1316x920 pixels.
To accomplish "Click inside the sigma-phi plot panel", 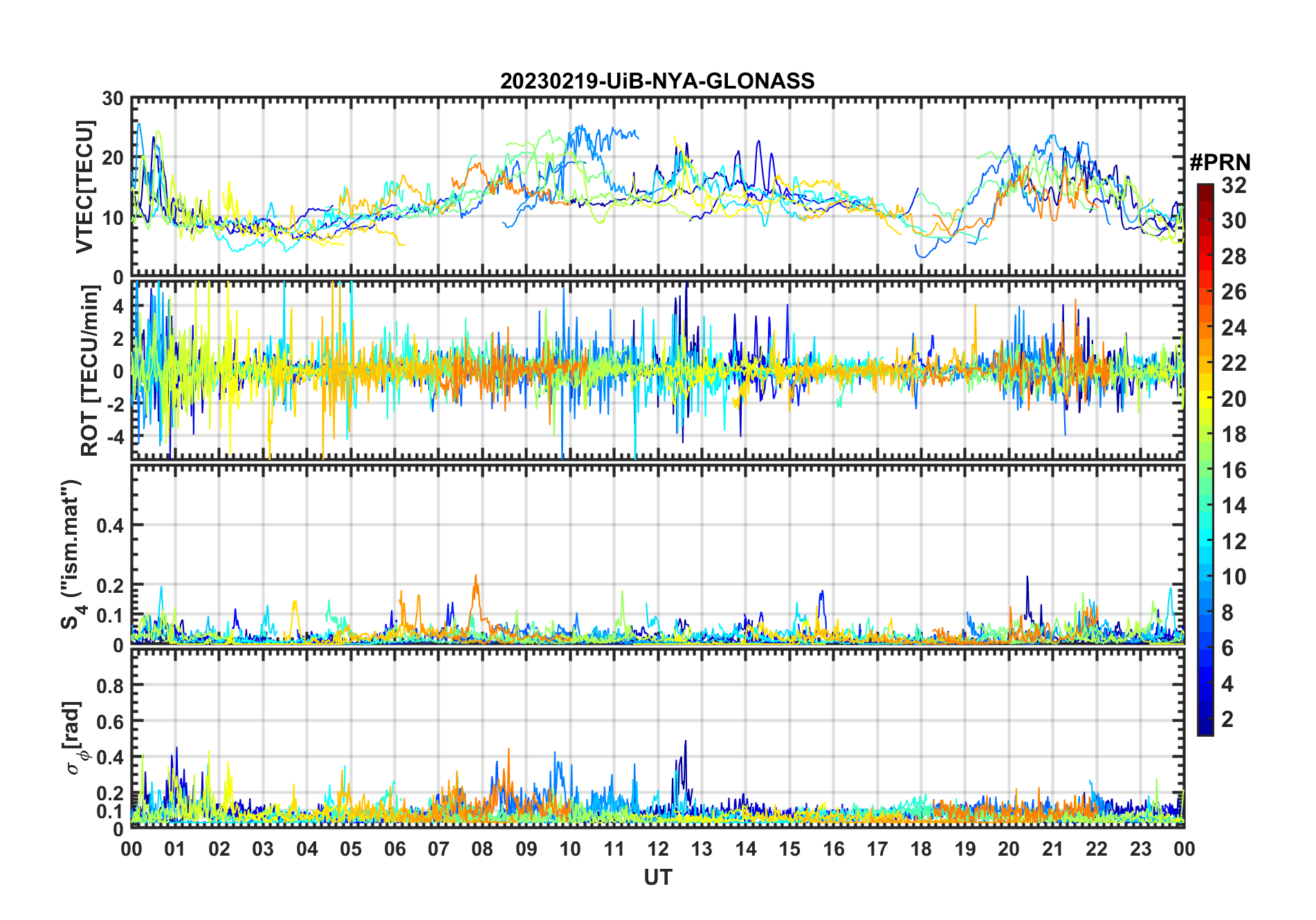I will 658,738.
